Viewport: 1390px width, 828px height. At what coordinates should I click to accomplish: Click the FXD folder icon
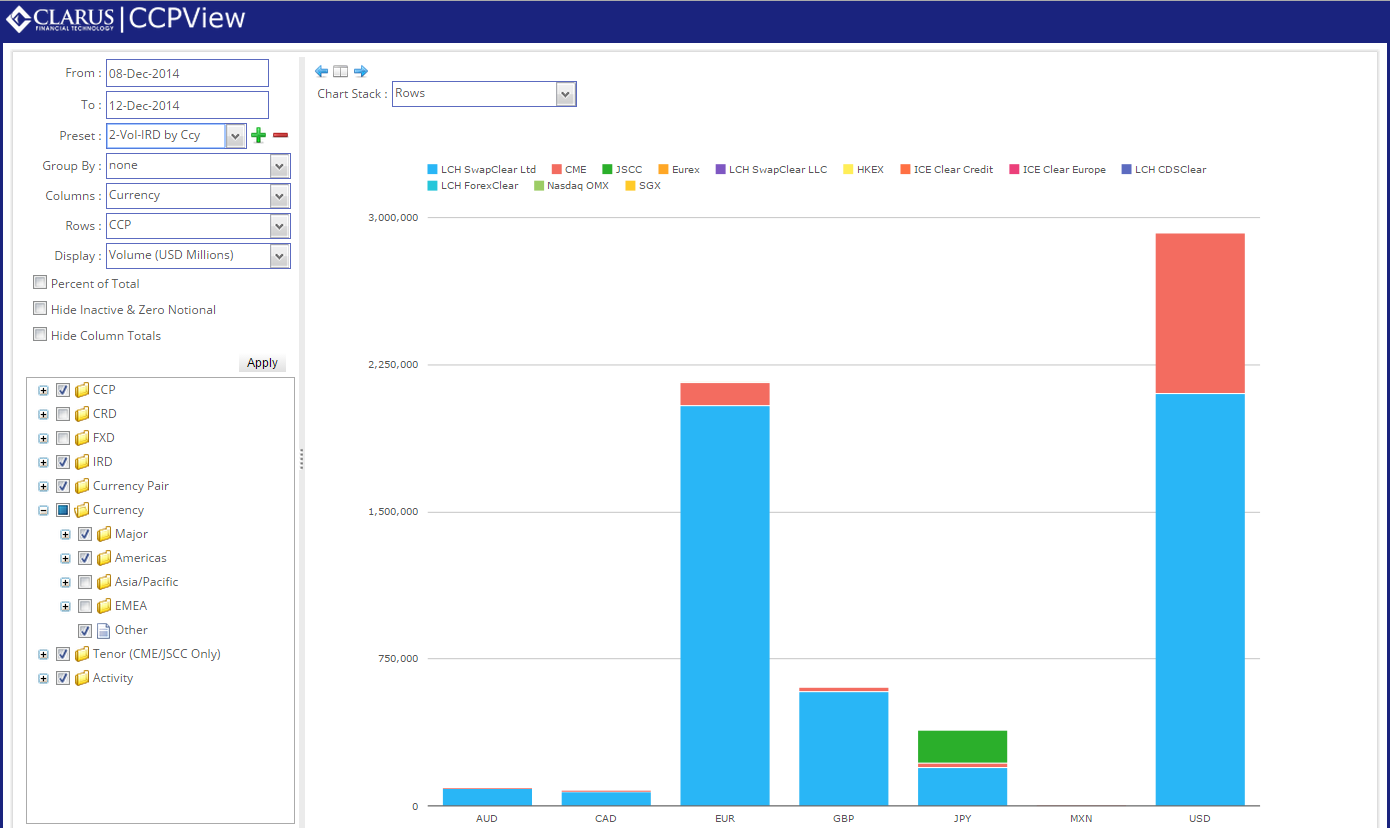[x=82, y=438]
